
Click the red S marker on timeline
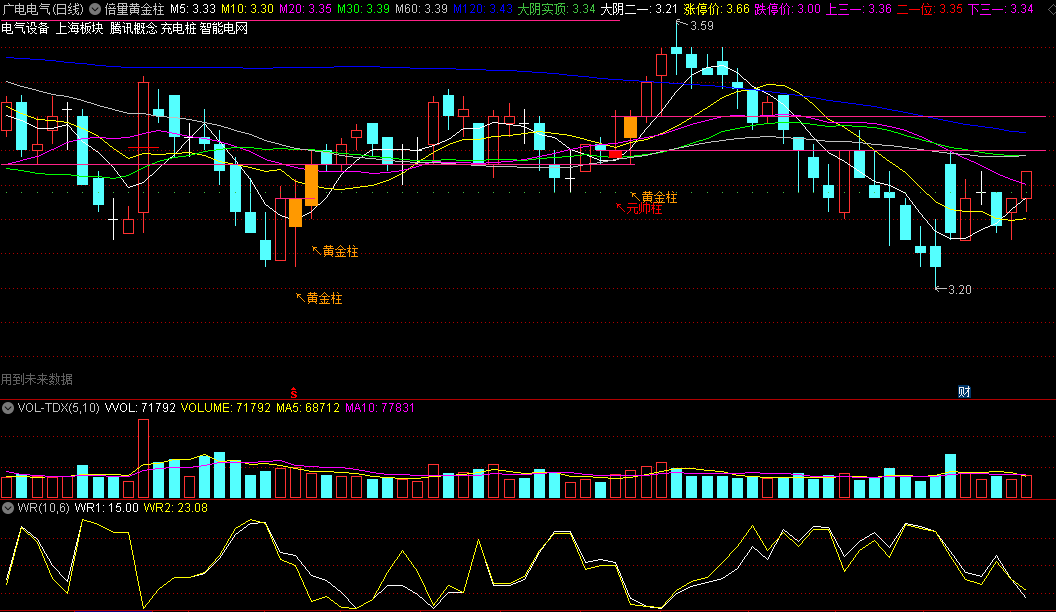[294, 393]
